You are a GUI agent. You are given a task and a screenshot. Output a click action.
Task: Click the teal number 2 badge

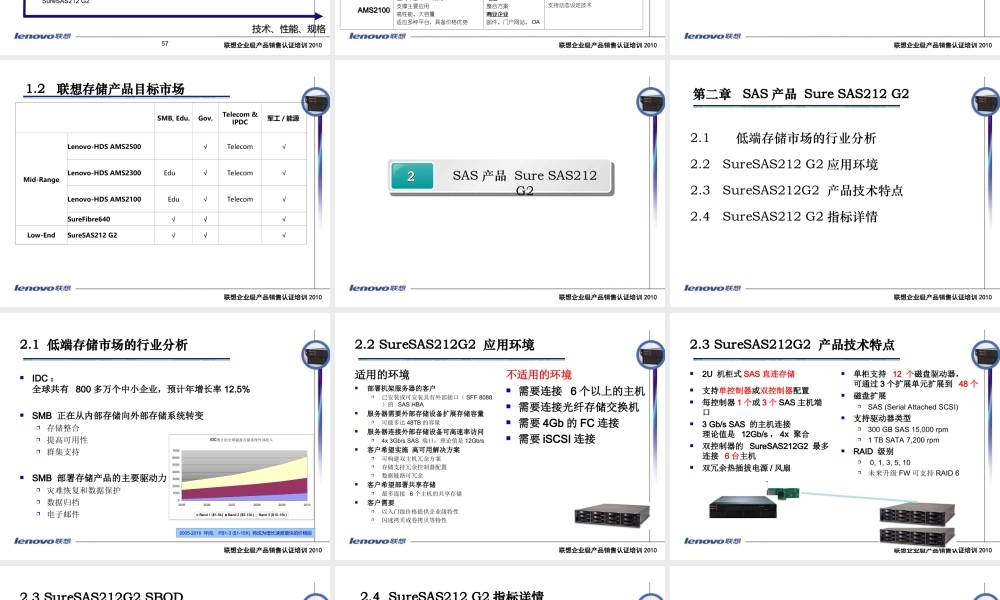coord(411,176)
